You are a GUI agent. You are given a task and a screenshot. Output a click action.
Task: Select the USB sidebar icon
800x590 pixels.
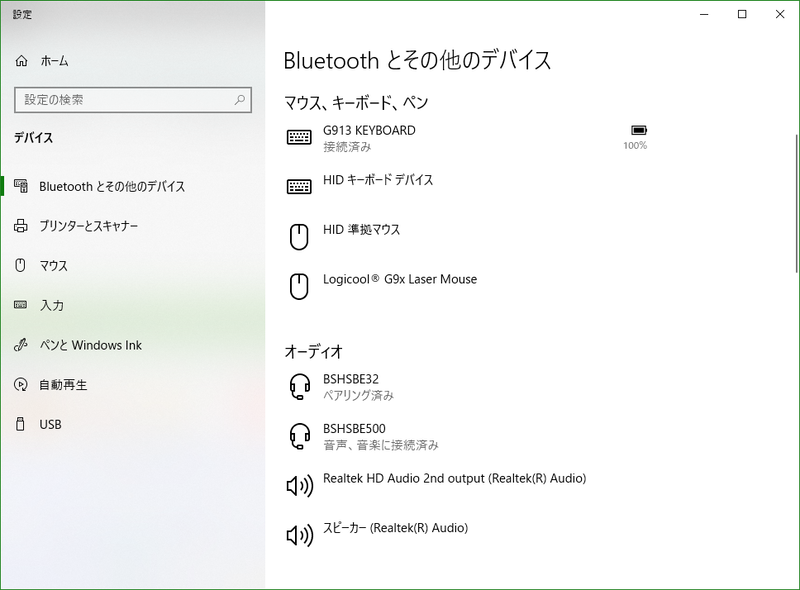click(x=21, y=425)
